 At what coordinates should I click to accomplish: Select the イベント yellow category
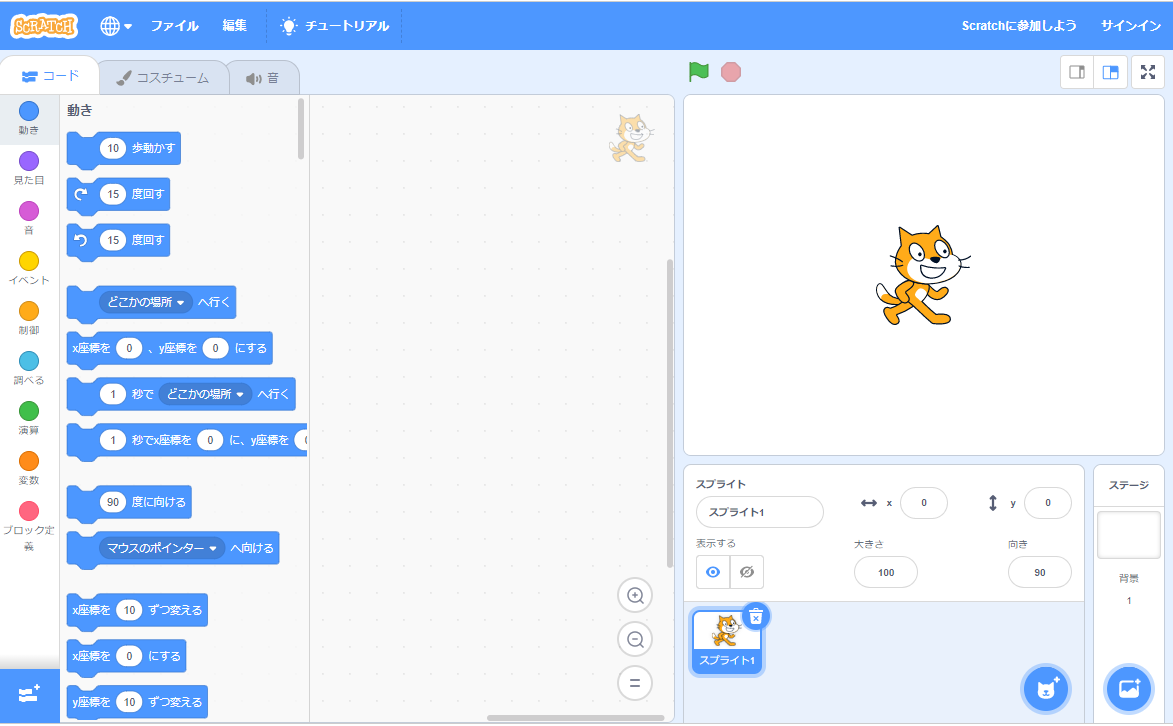(x=28, y=268)
